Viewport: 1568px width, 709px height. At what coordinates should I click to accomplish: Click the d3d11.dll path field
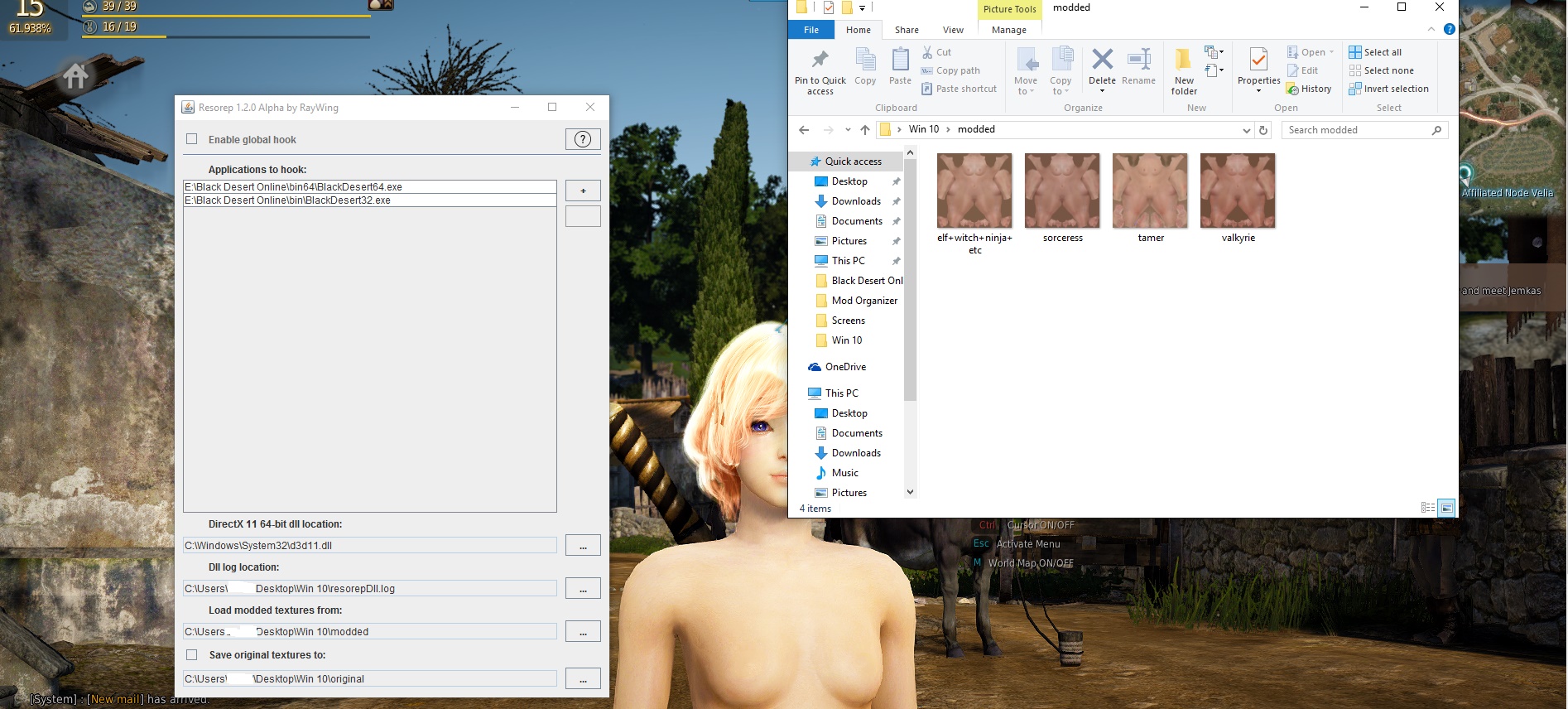[370, 546]
